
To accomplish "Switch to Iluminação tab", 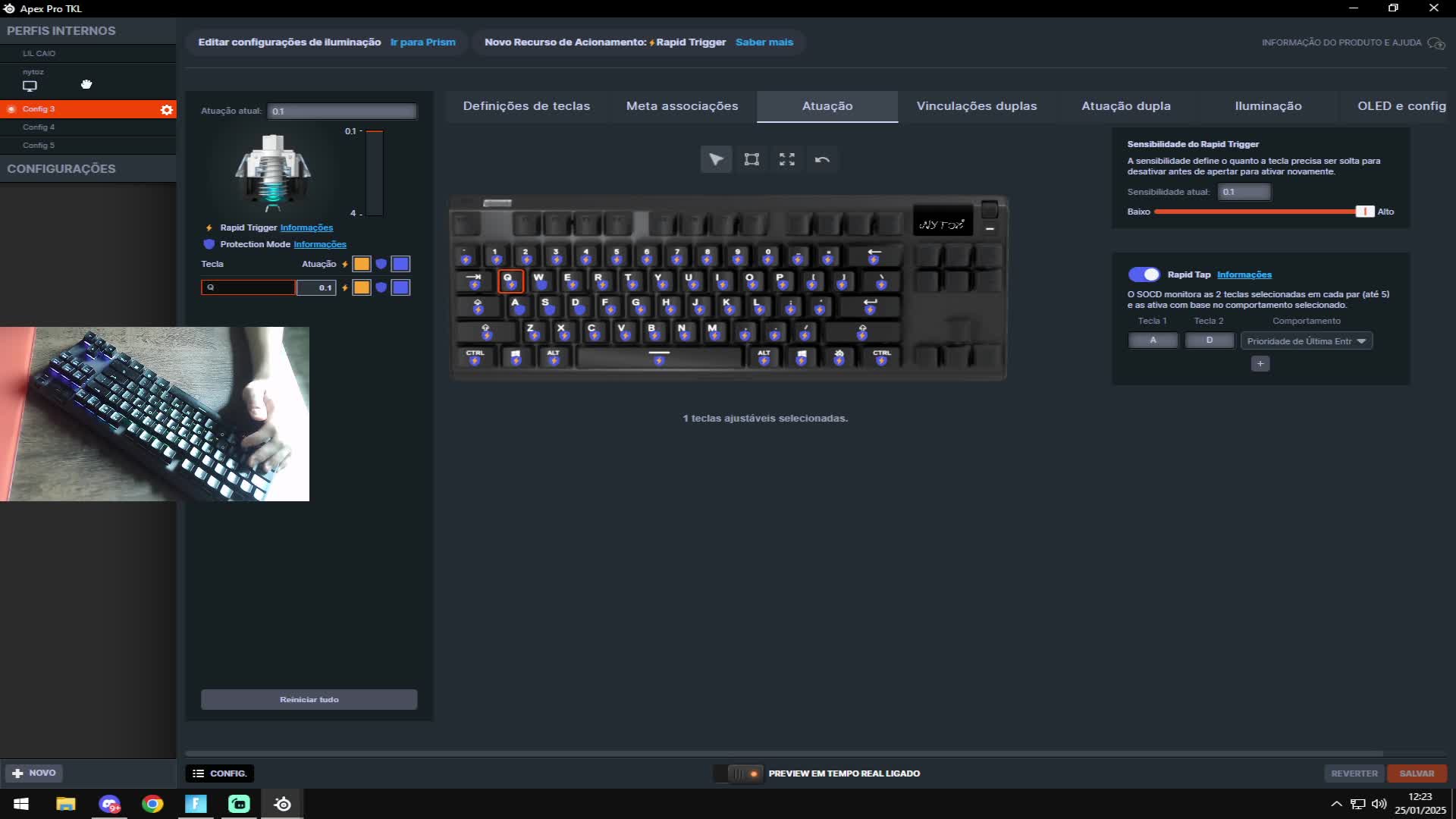I will coord(1268,106).
